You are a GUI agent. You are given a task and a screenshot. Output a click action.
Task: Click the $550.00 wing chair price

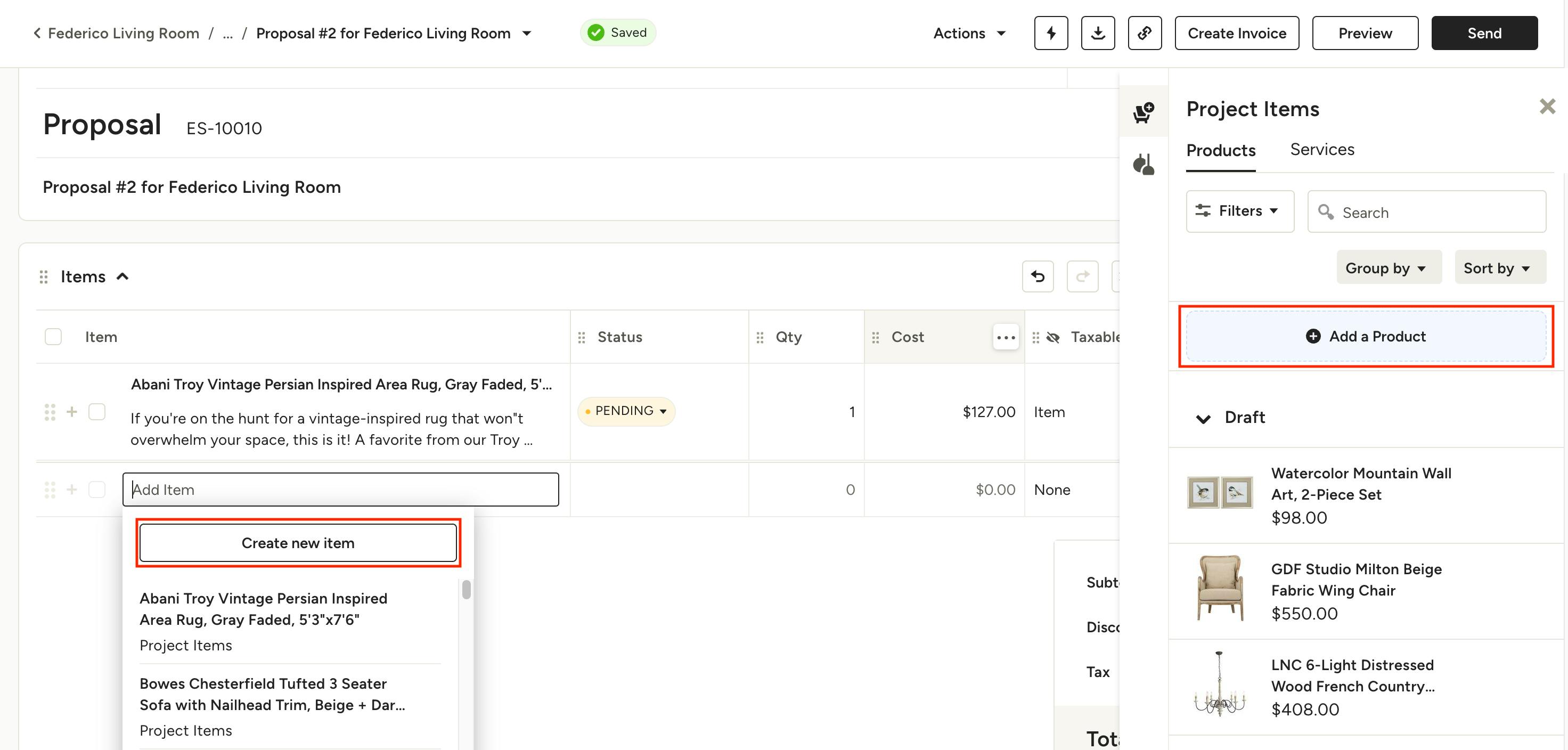point(1304,614)
